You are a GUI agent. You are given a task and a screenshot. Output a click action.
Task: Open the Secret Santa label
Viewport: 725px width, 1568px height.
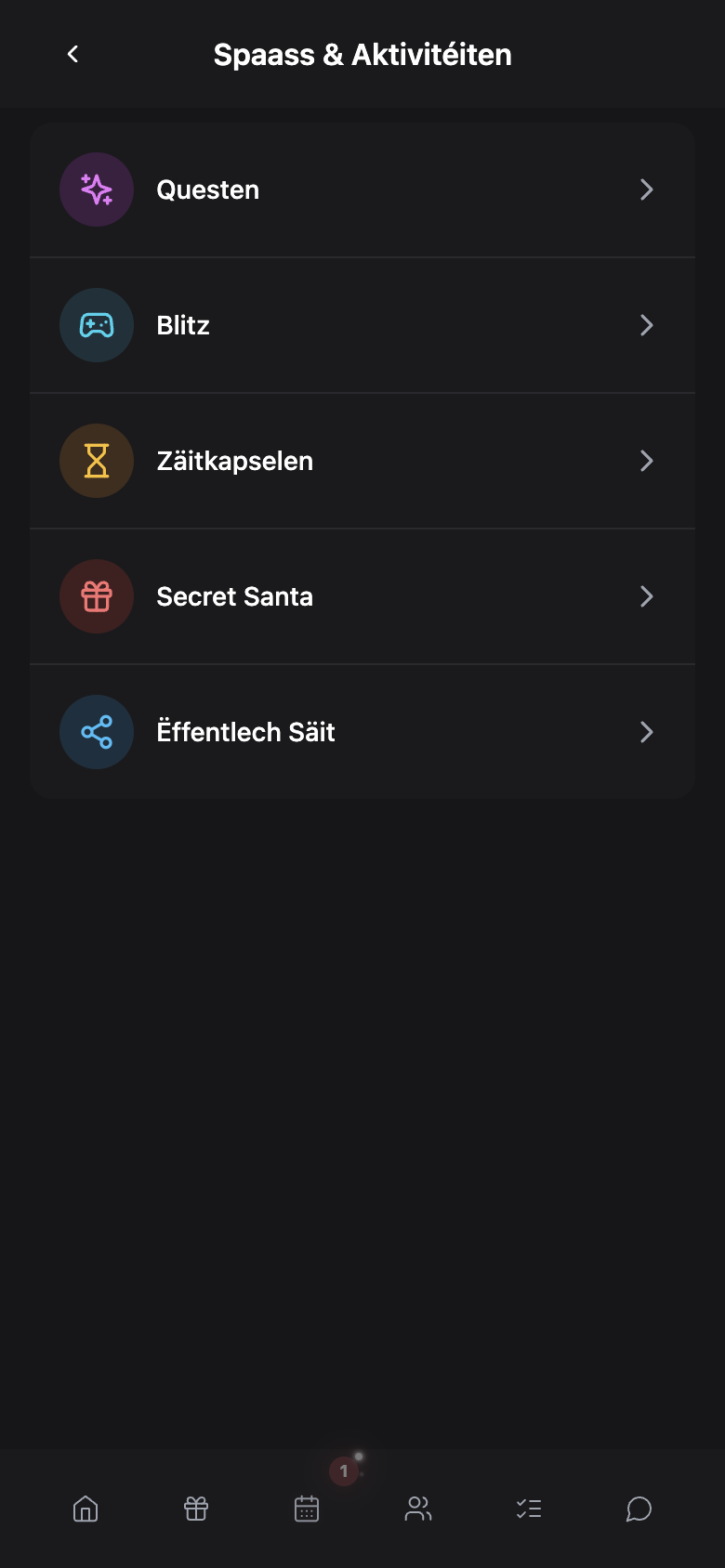tap(234, 596)
